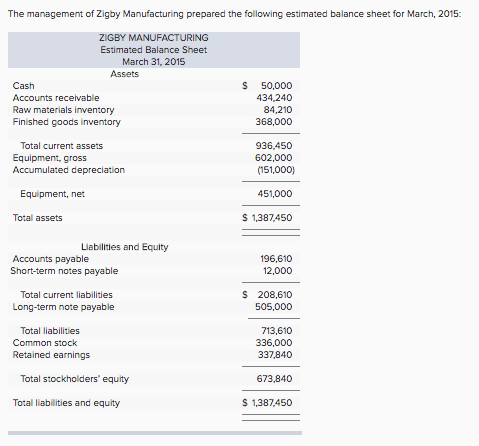Click the value $208,610

point(267,295)
